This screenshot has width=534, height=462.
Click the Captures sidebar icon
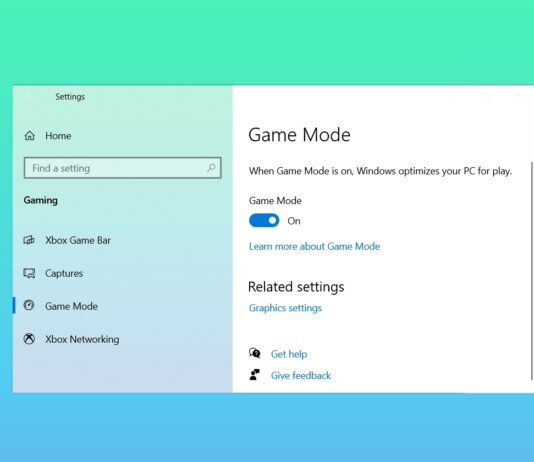point(29,273)
